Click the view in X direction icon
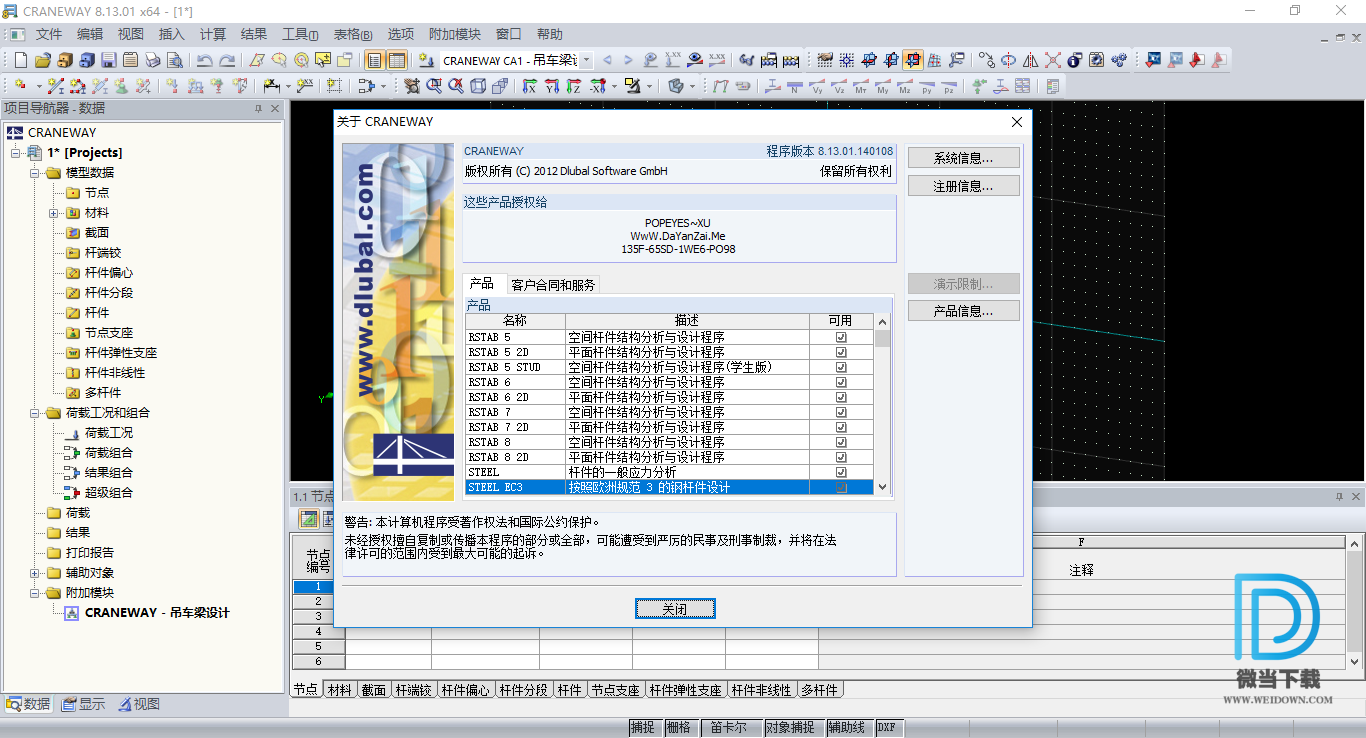Screen dimensions: 1366x738 pyautogui.click(x=529, y=86)
